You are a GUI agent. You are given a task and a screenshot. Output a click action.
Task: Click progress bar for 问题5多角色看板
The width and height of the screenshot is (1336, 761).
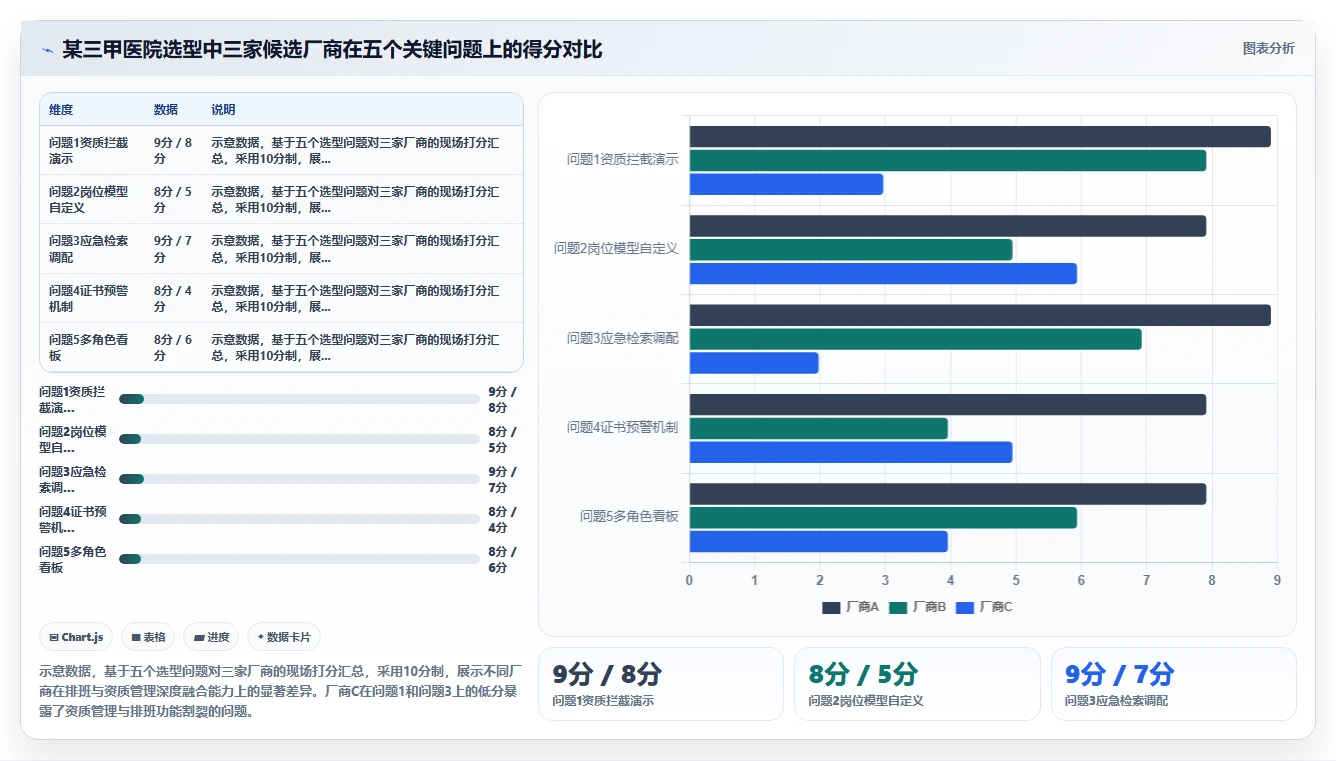click(x=299, y=559)
